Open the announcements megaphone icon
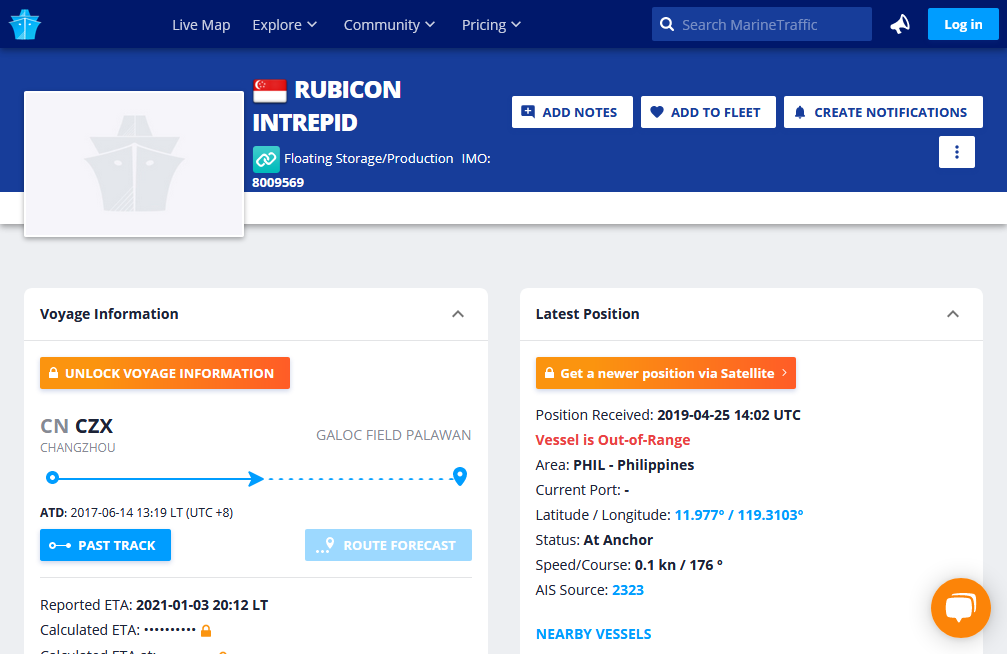This screenshot has width=1007, height=654. click(900, 24)
